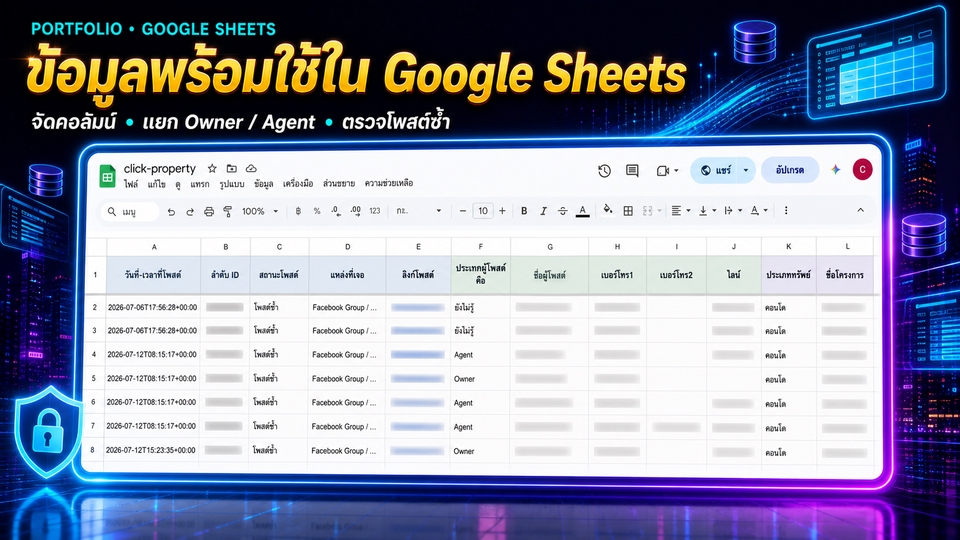This screenshot has height=540, width=960.
Task: Expand the meeting camera dropdown arrow
Action: (676, 171)
